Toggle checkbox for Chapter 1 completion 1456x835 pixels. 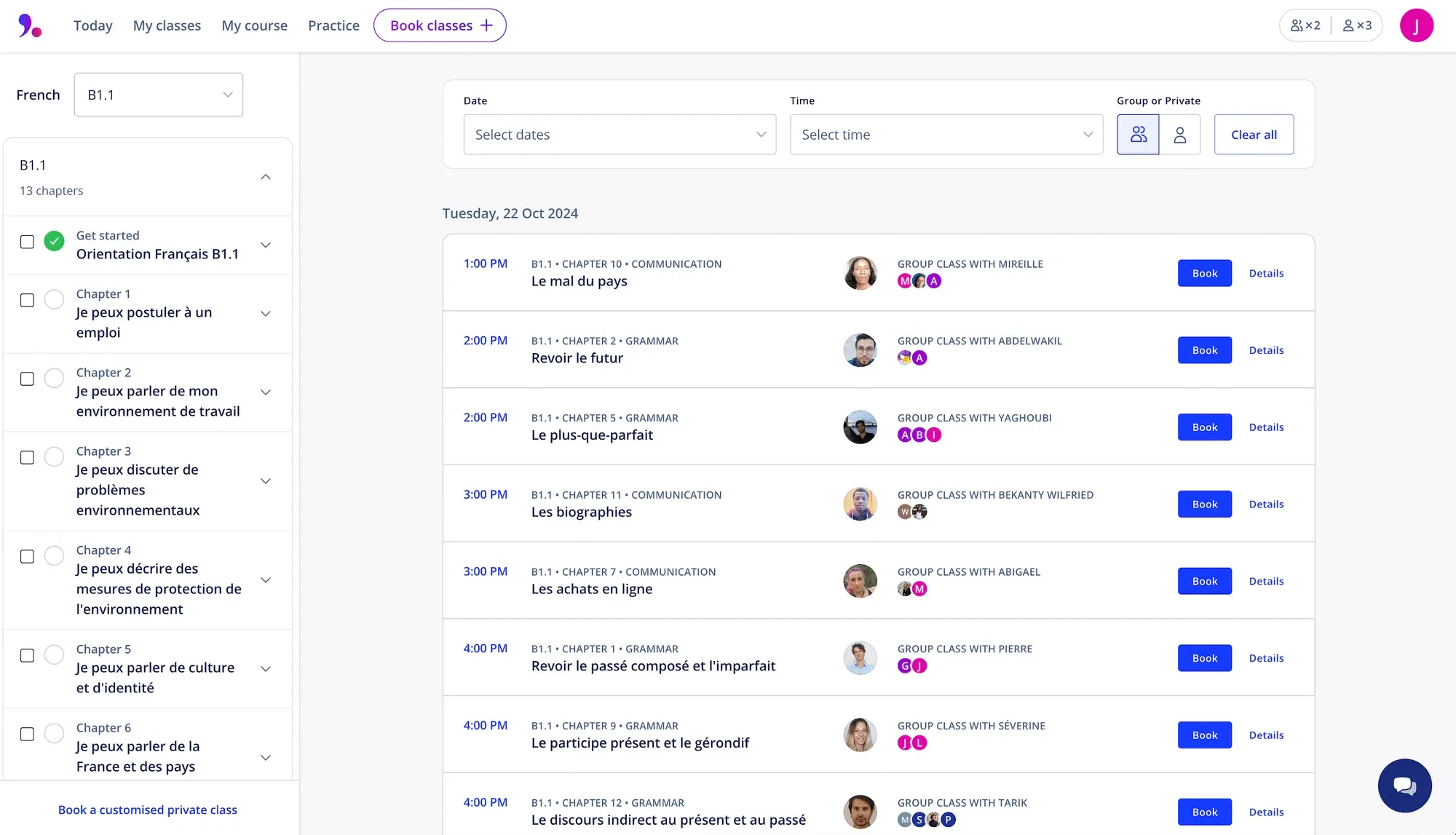pos(27,300)
